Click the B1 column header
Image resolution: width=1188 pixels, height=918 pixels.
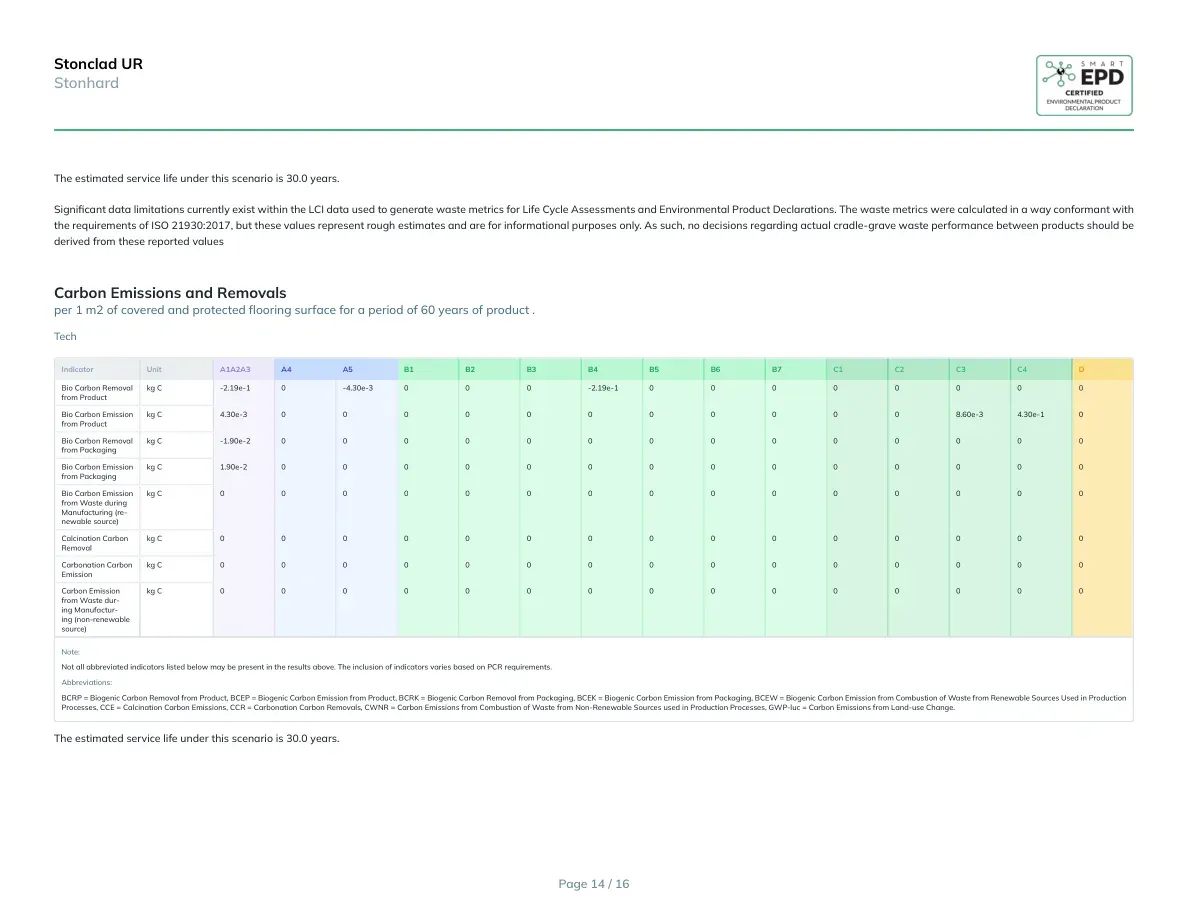409,370
